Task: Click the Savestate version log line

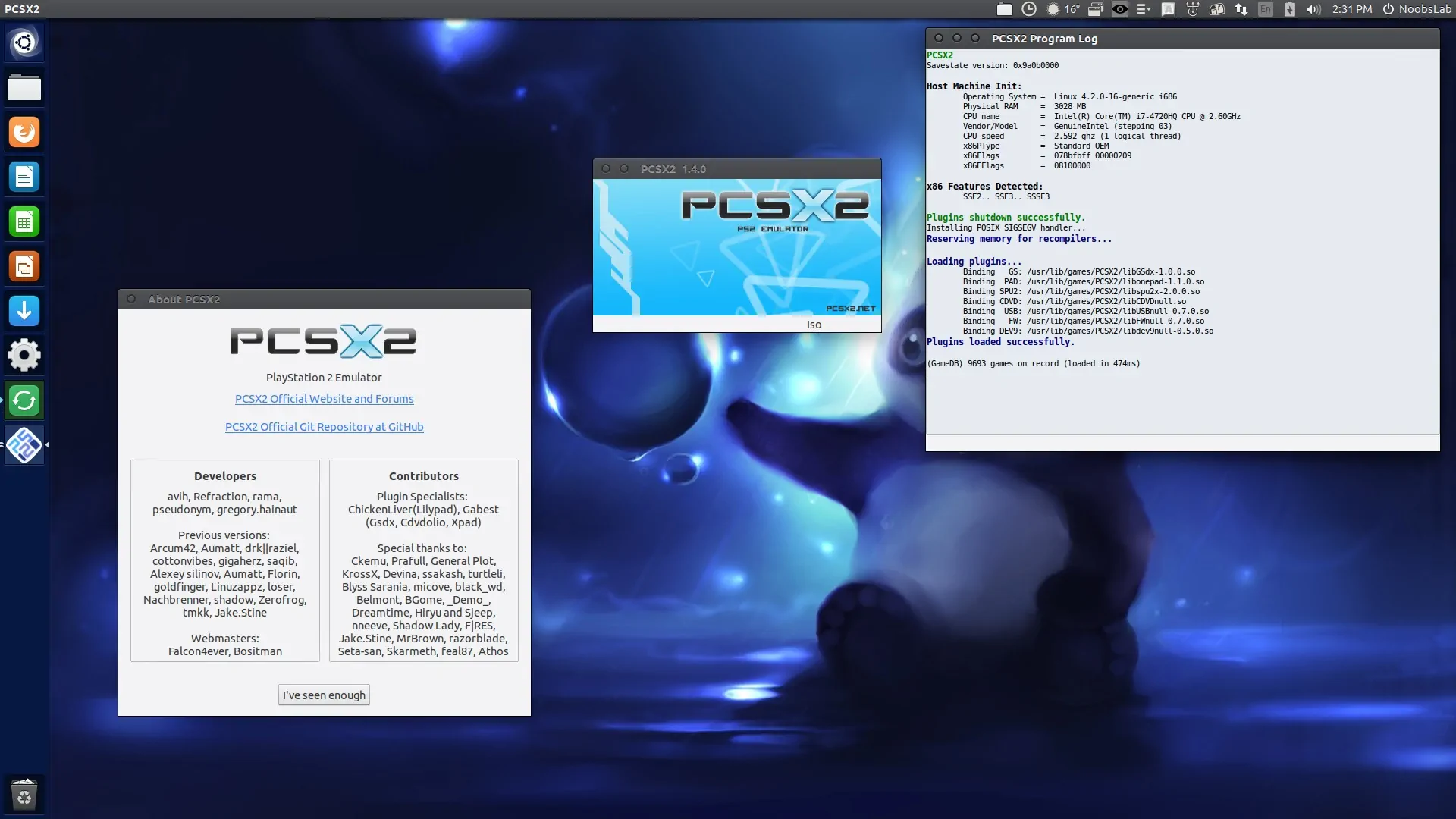Action: (993, 65)
